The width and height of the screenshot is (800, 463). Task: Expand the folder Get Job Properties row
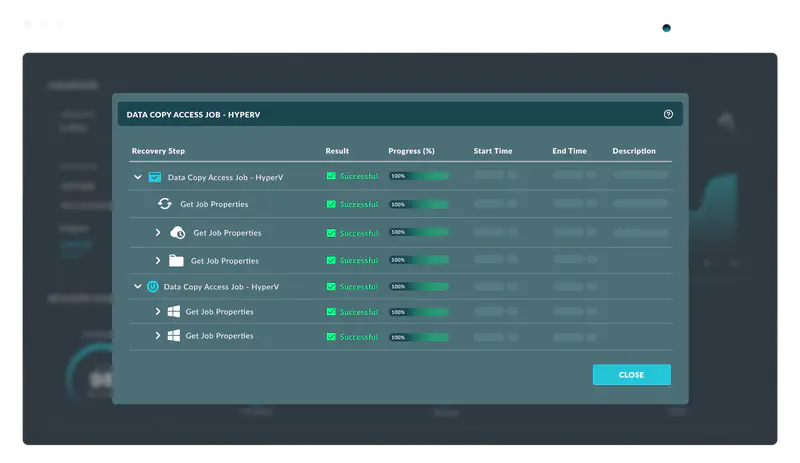[158, 260]
